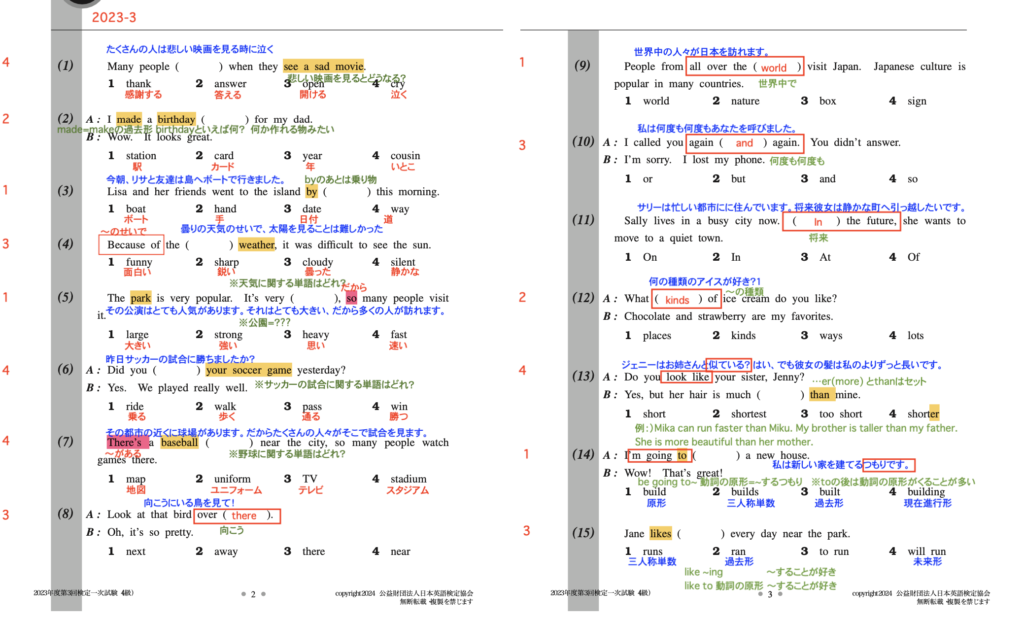Pick answer choice 'funny' in question 4
Screen dimensions: 1024x620
(x=139, y=262)
